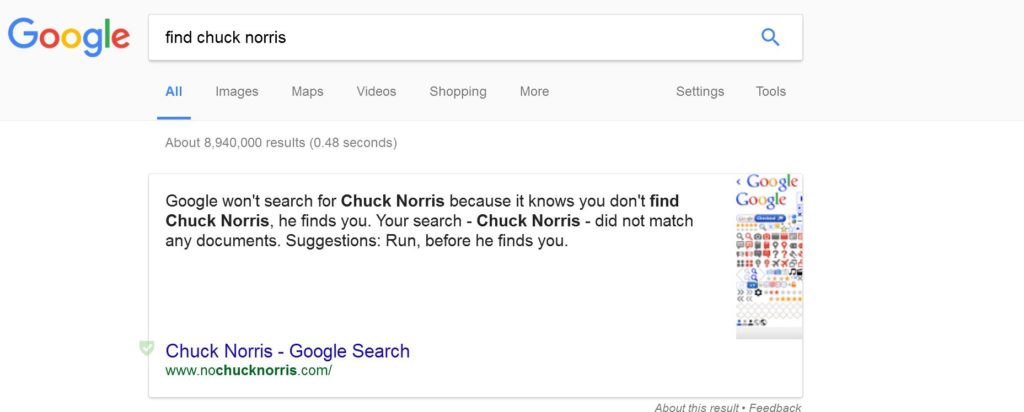This screenshot has width=1024, height=412.
Task: Expand the More menu
Action: 534,91
